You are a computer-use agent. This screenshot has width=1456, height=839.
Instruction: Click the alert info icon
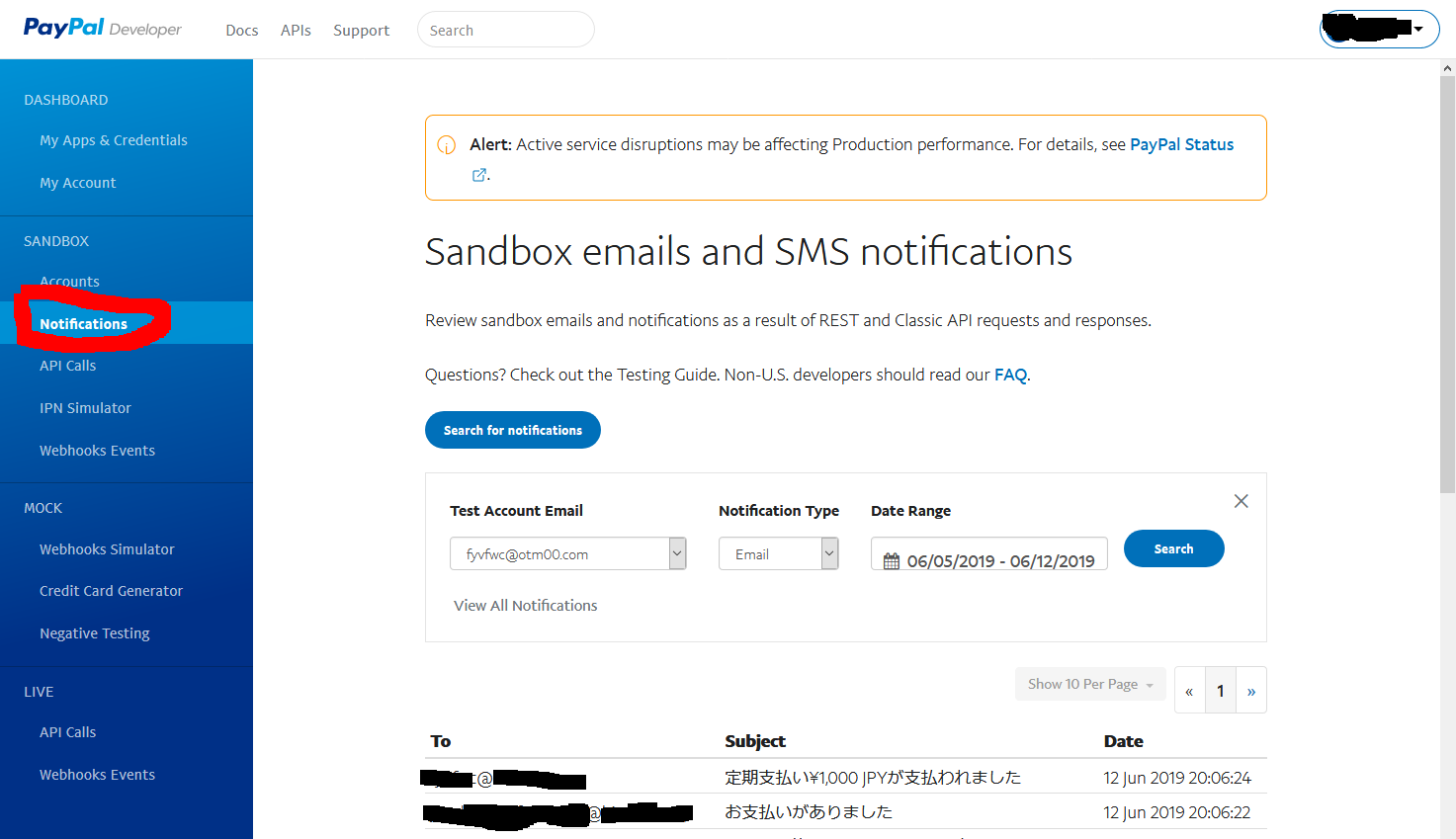(x=447, y=145)
